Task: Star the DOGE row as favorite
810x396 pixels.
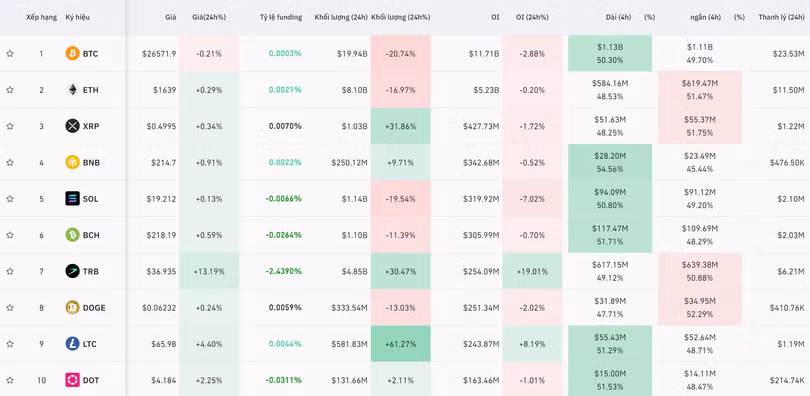Action: pos(10,308)
